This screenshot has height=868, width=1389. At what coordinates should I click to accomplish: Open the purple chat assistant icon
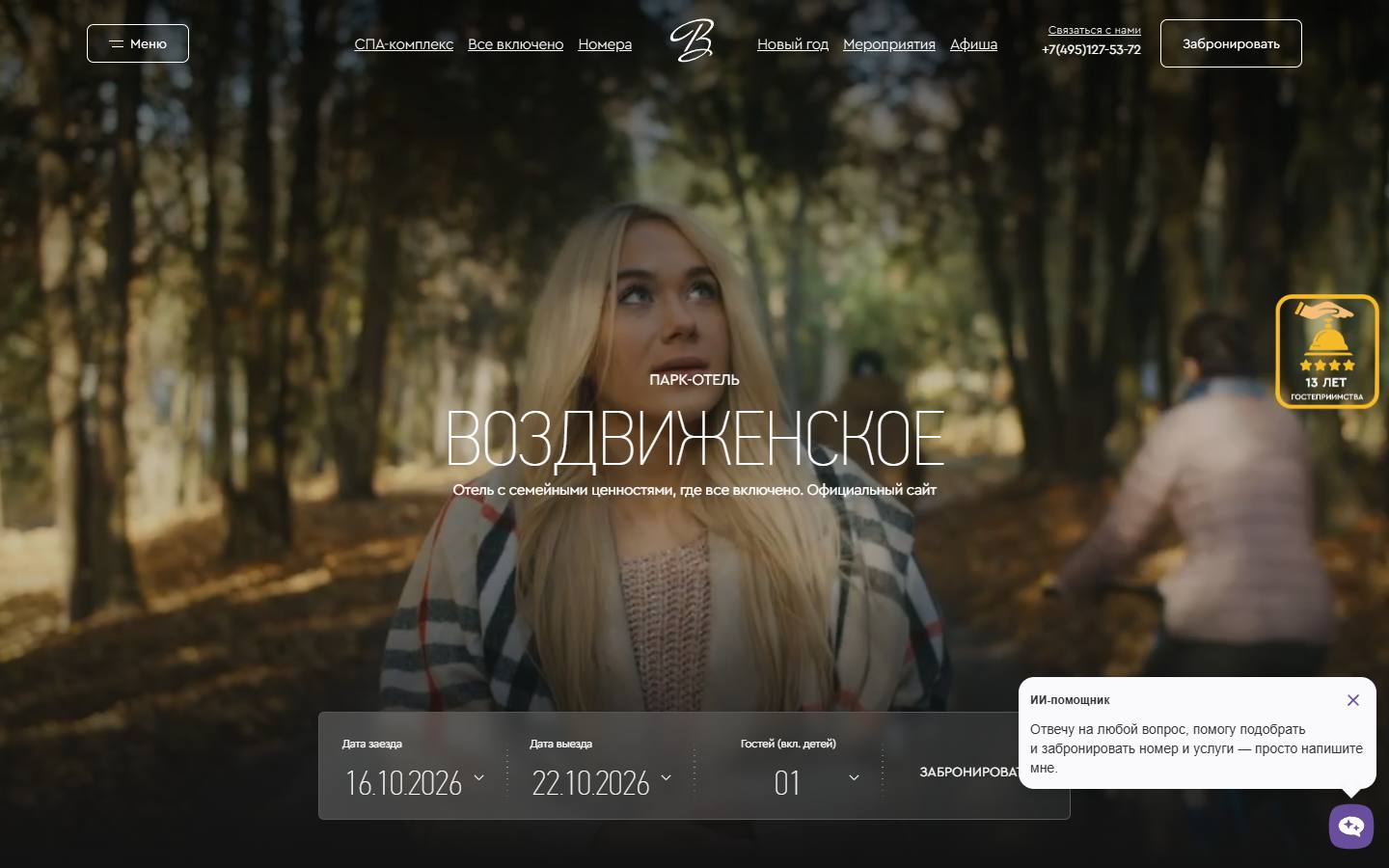tap(1351, 827)
